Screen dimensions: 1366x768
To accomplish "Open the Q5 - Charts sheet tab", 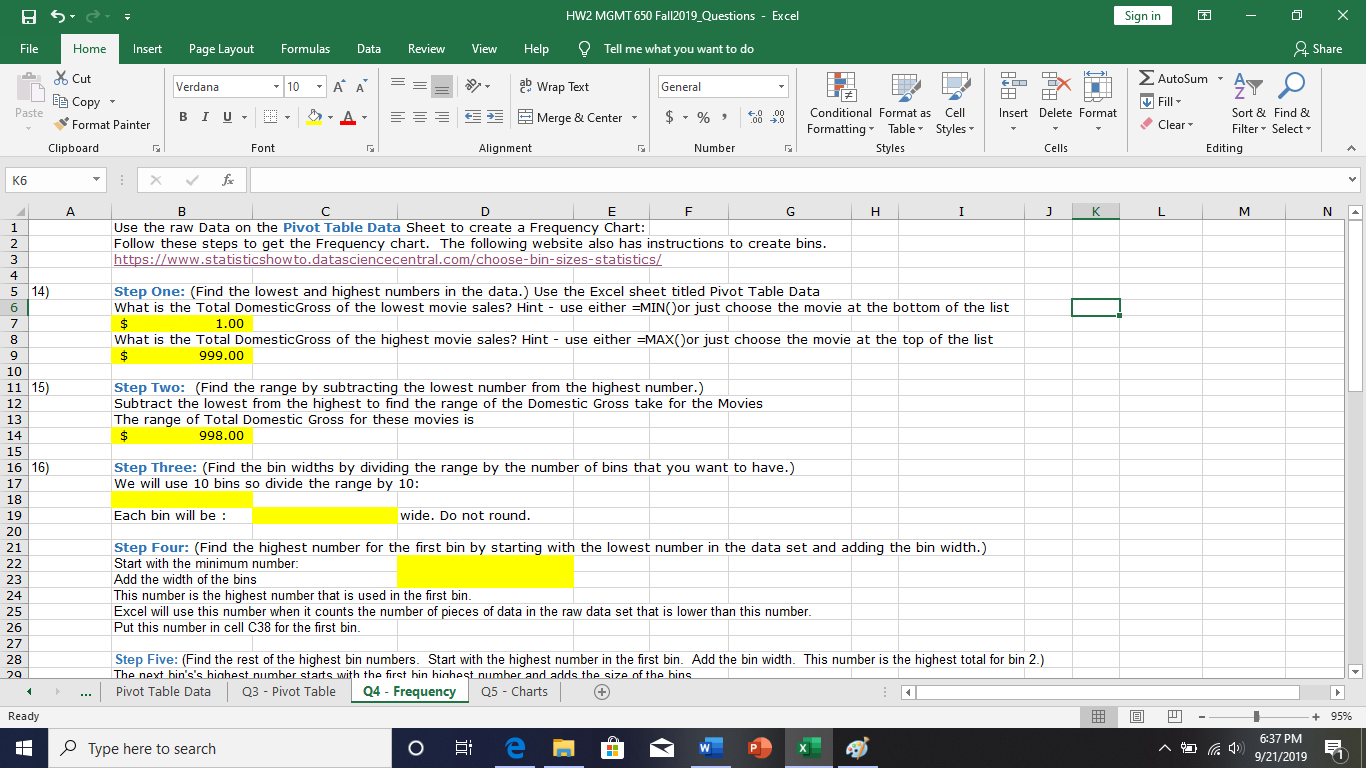I will 513,690.
